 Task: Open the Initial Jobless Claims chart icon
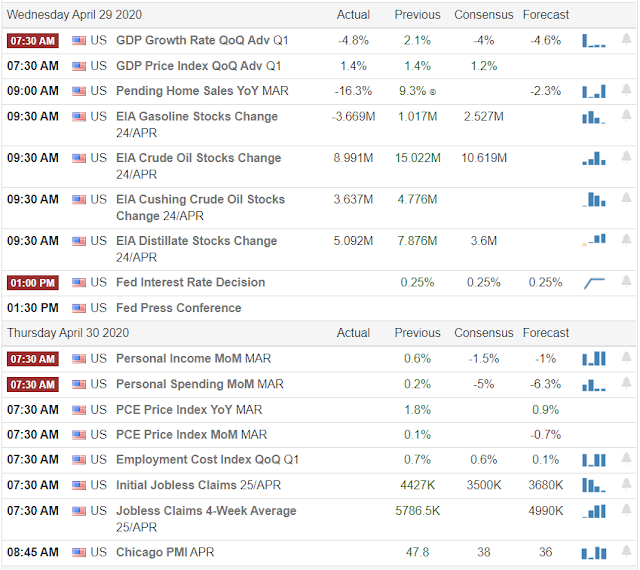pos(594,485)
